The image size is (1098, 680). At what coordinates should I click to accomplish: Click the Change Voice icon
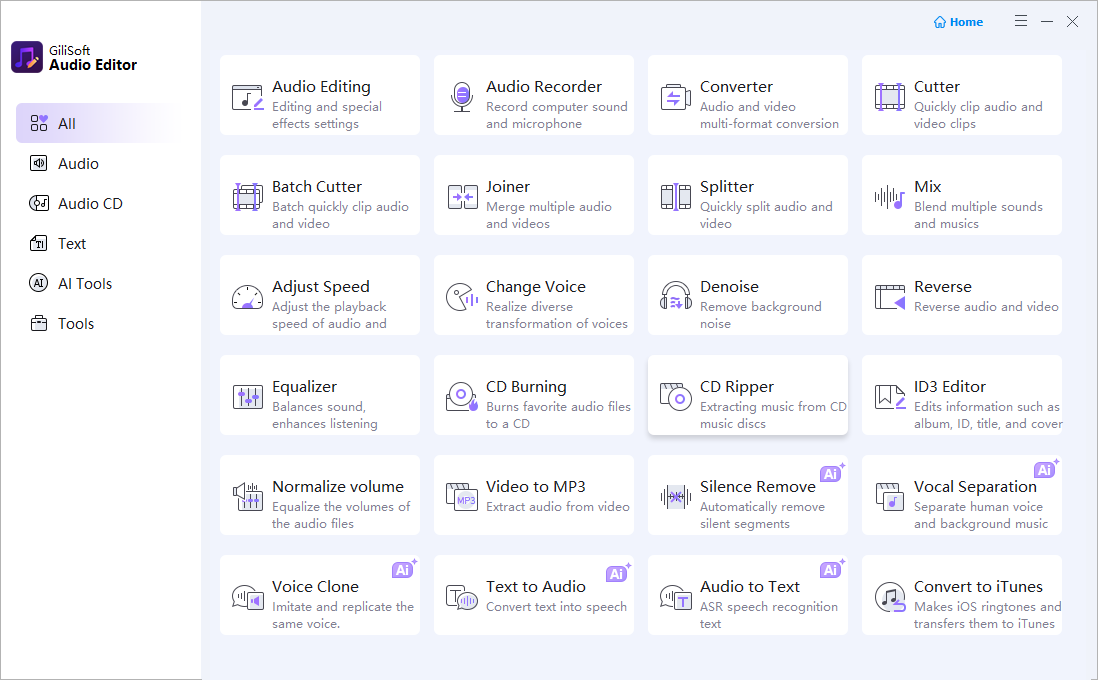462,297
